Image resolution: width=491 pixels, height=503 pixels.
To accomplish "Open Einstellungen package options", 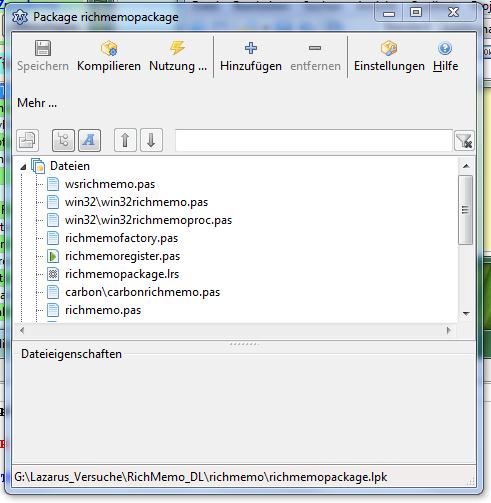I will click(x=389, y=48).
